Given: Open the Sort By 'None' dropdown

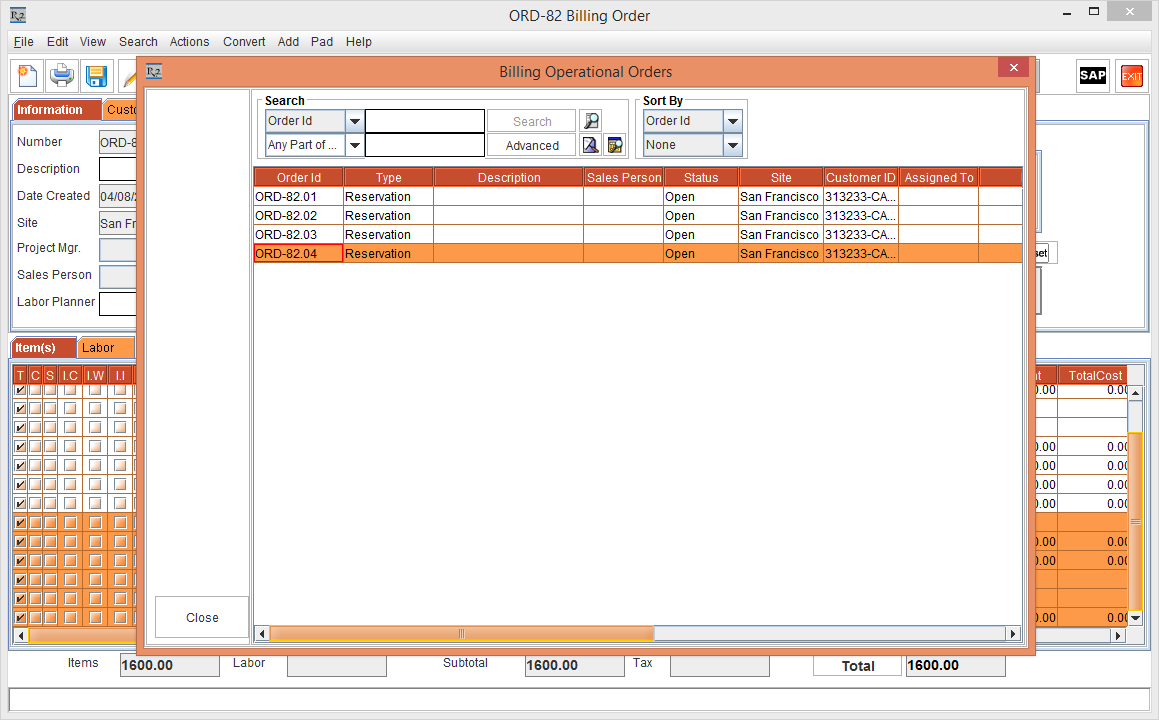Looking at the screenshot, I should 733,145.
